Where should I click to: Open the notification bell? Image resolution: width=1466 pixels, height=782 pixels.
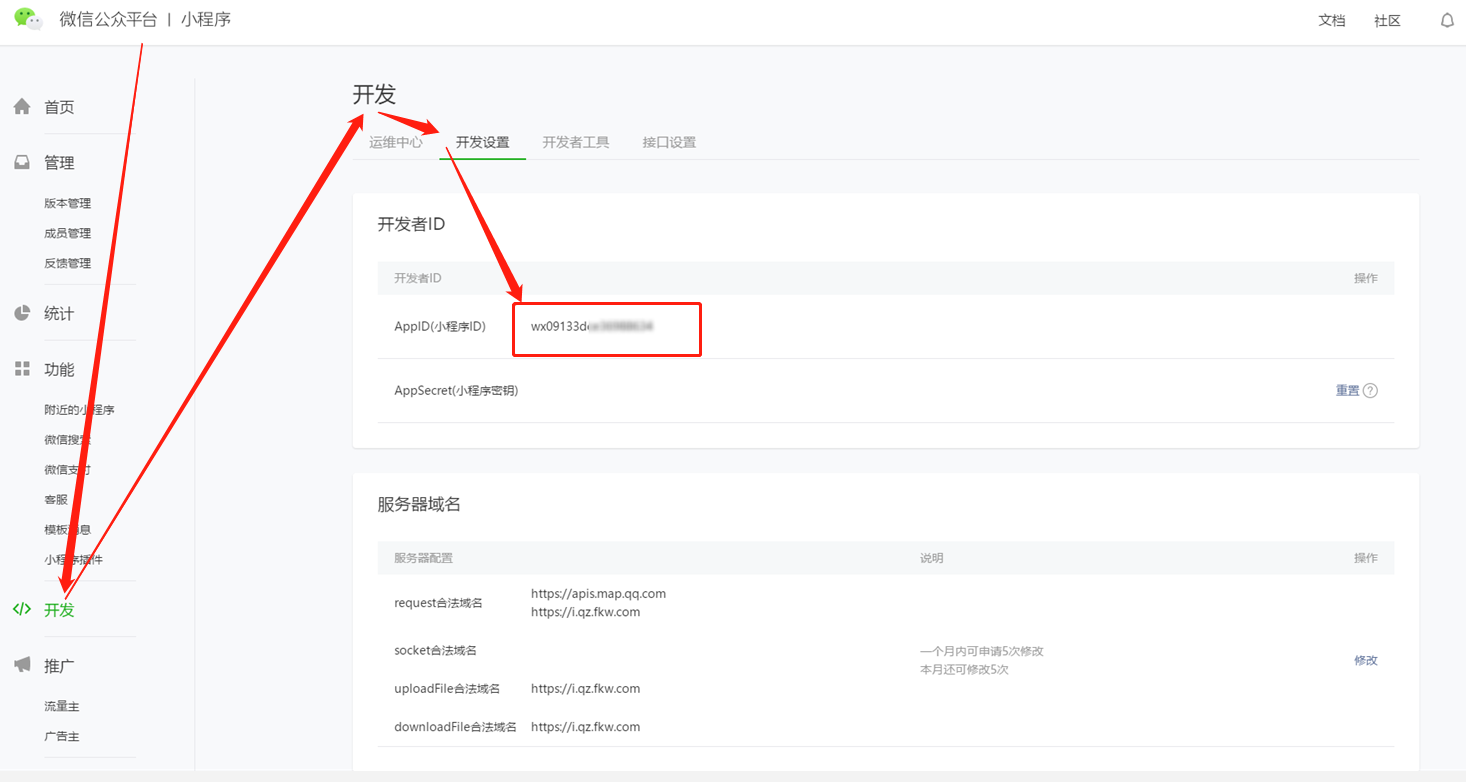click(1447, 20)
